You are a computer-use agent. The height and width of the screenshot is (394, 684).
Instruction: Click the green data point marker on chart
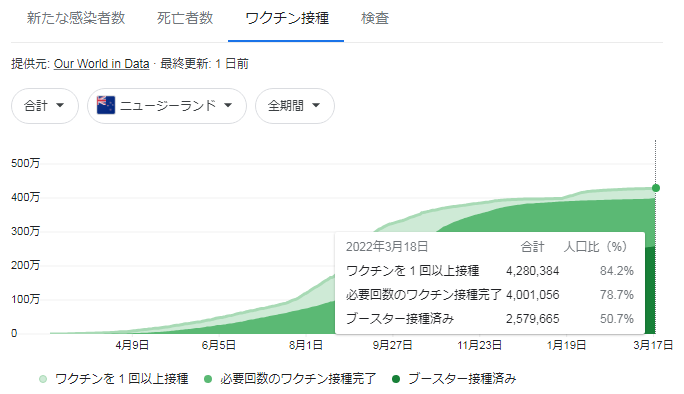pyautogui.click(x=655, y=188)
